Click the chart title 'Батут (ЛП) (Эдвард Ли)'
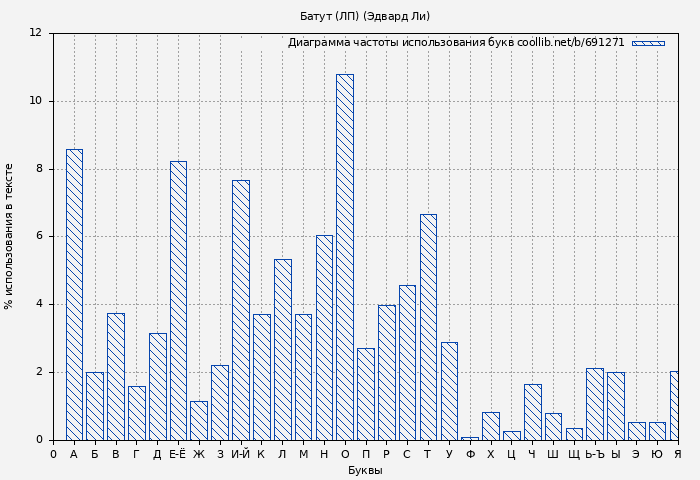The height and width of the screenshot is (480, 700). pyautogui.click(x=365, y=16)
